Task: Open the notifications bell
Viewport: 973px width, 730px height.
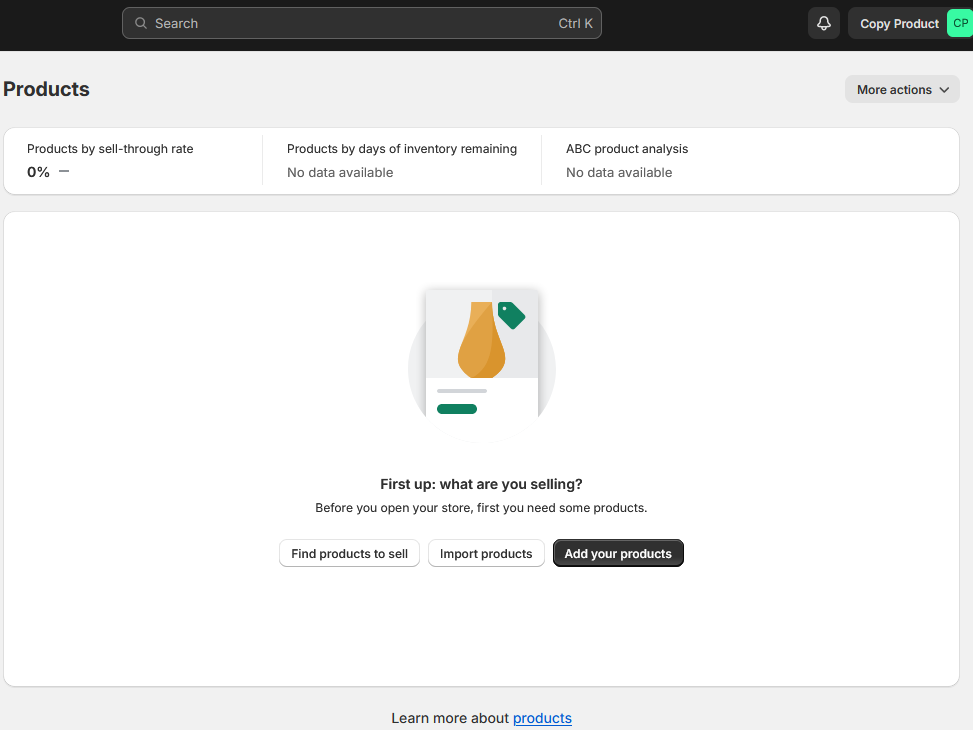Action: [823, 23]
